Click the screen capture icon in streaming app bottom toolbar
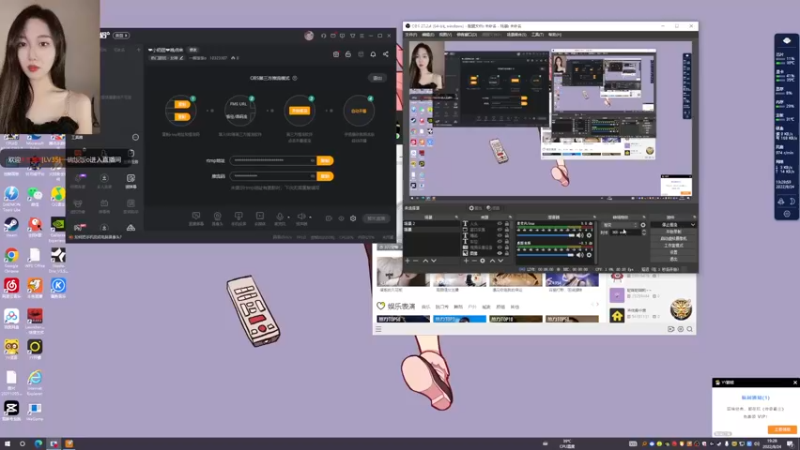This screenshot has width=800, height=450. click(x=196, y=216)
